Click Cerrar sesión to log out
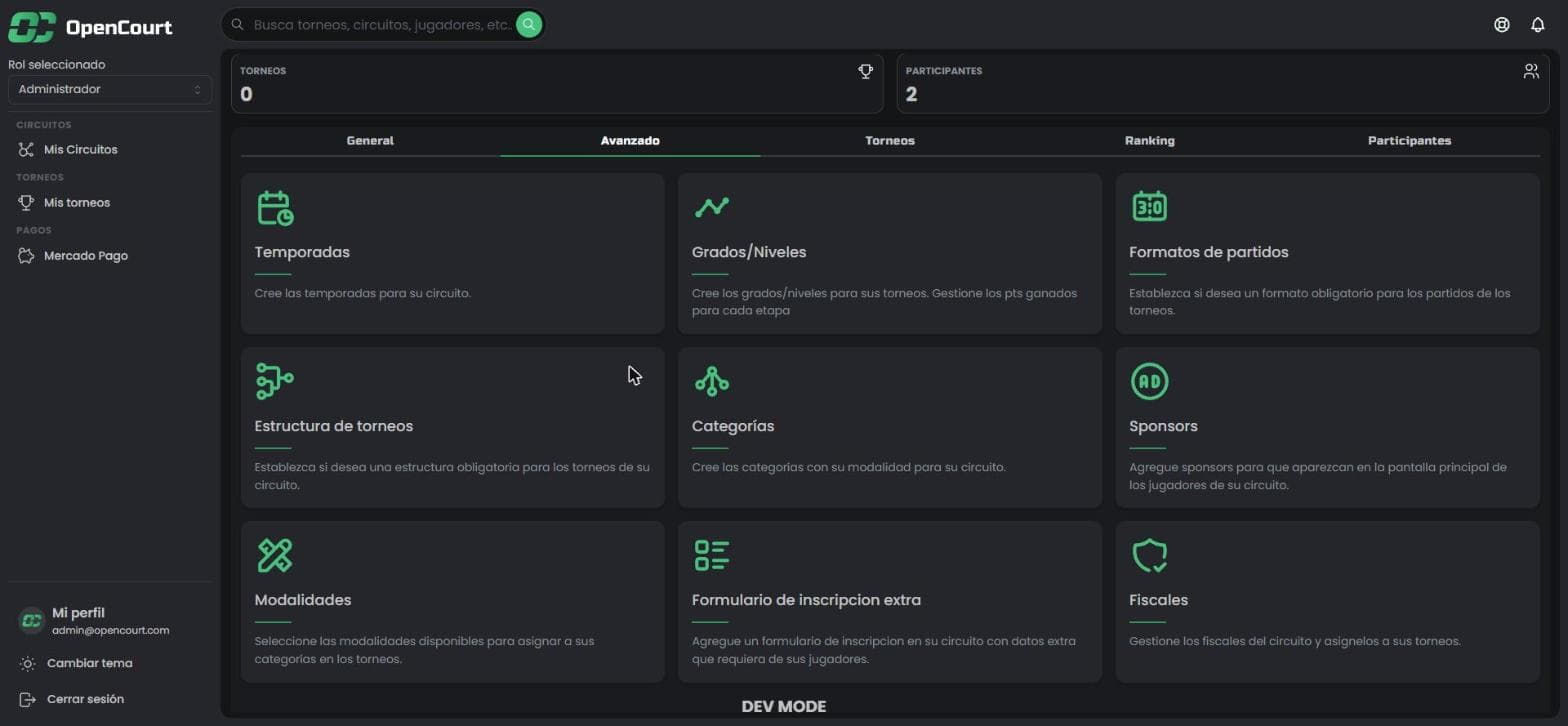 85,699
